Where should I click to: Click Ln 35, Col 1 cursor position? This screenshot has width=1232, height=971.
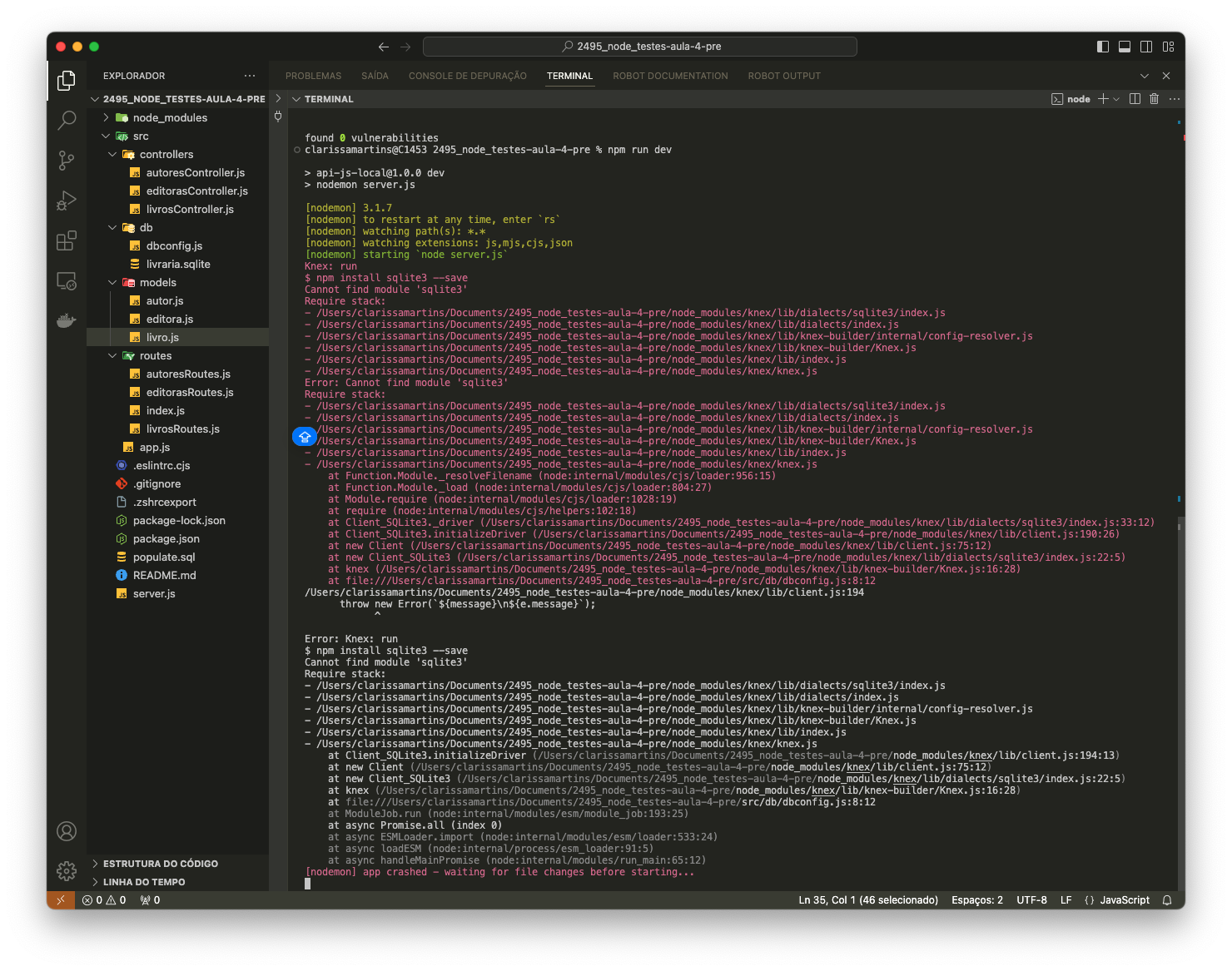click(x=868, y=900)
